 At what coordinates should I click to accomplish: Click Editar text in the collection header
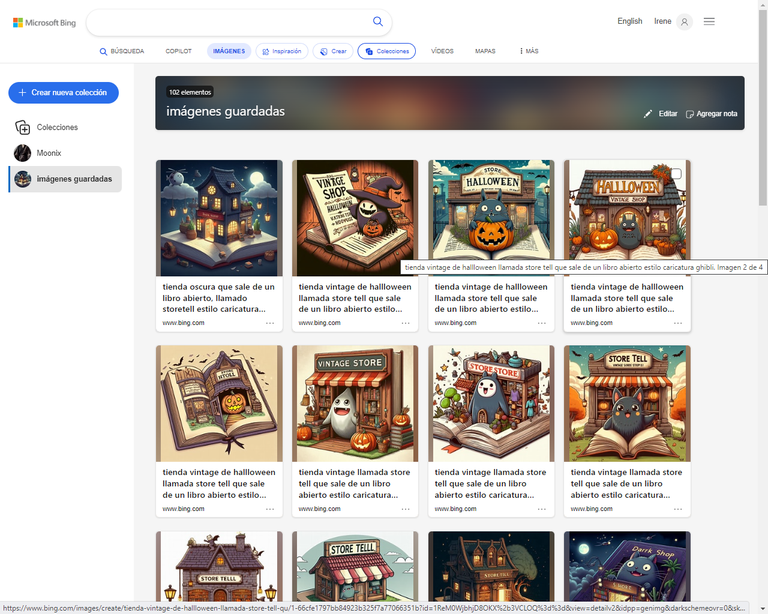pos(668,114)
